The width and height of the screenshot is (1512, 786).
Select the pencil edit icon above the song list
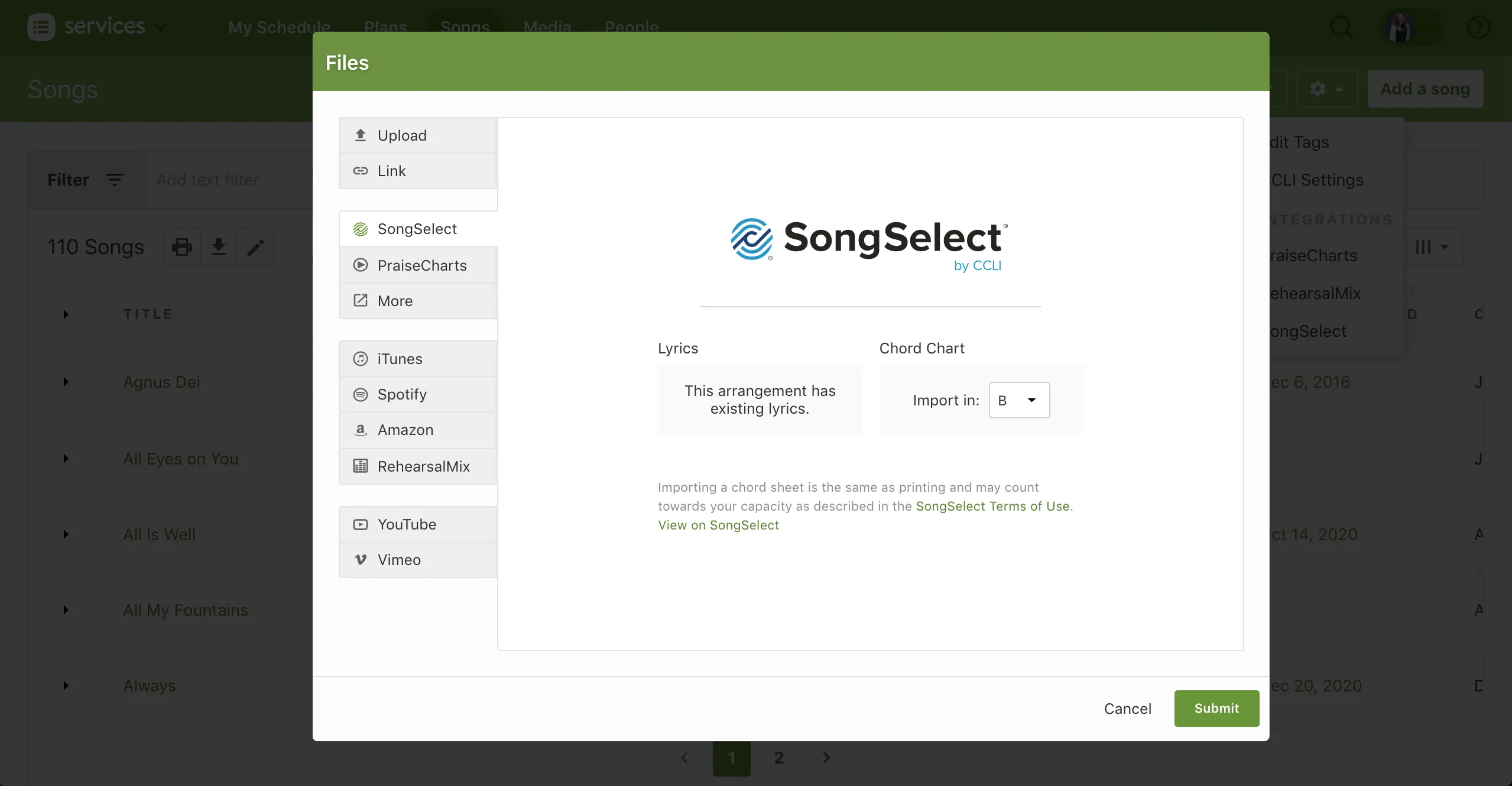(256, 246)
